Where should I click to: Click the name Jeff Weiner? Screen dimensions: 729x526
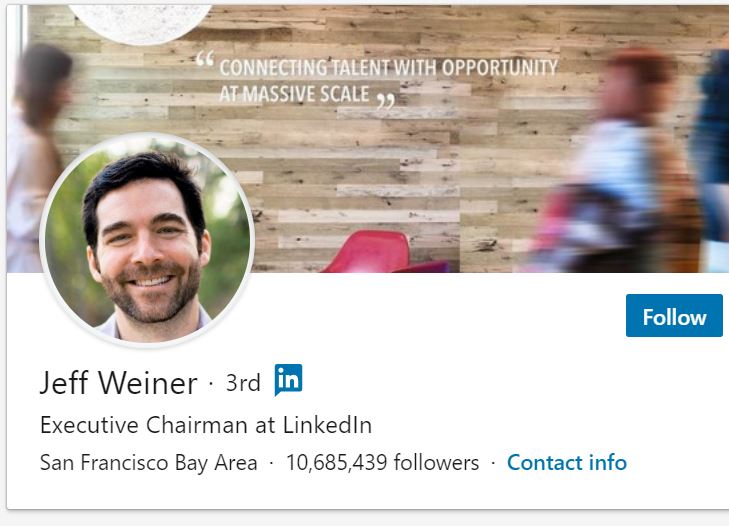pos(118,383)
